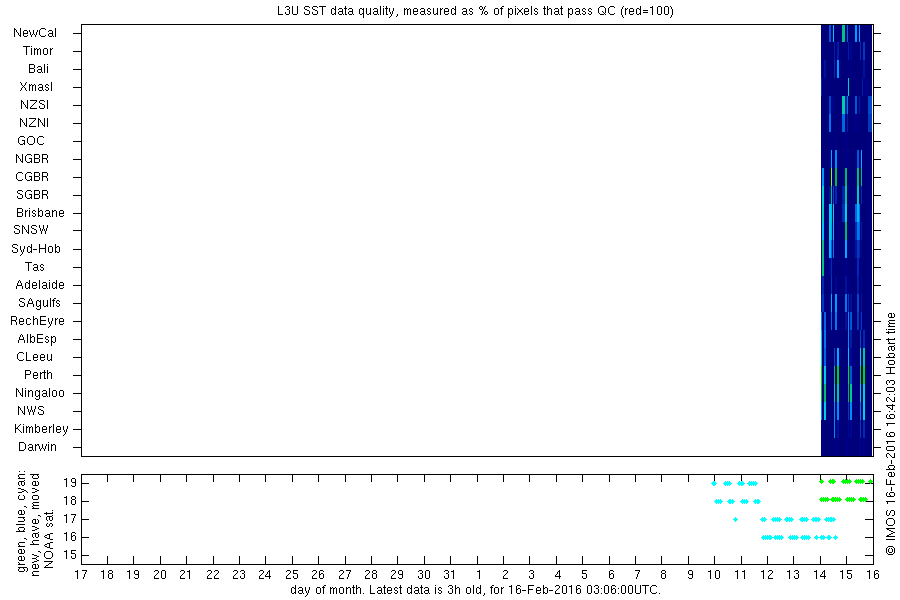The height and width of the screenshot is (600, 900).
Task: Select the RechEyre row label
Action: 37,320
